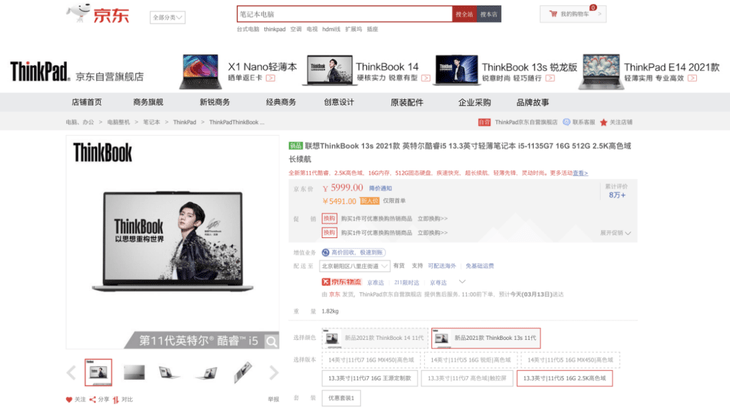The width and height of the screenshot is (730, 408).
Task: Click the main ThinkBook product image
Action: tap(173, 242)
